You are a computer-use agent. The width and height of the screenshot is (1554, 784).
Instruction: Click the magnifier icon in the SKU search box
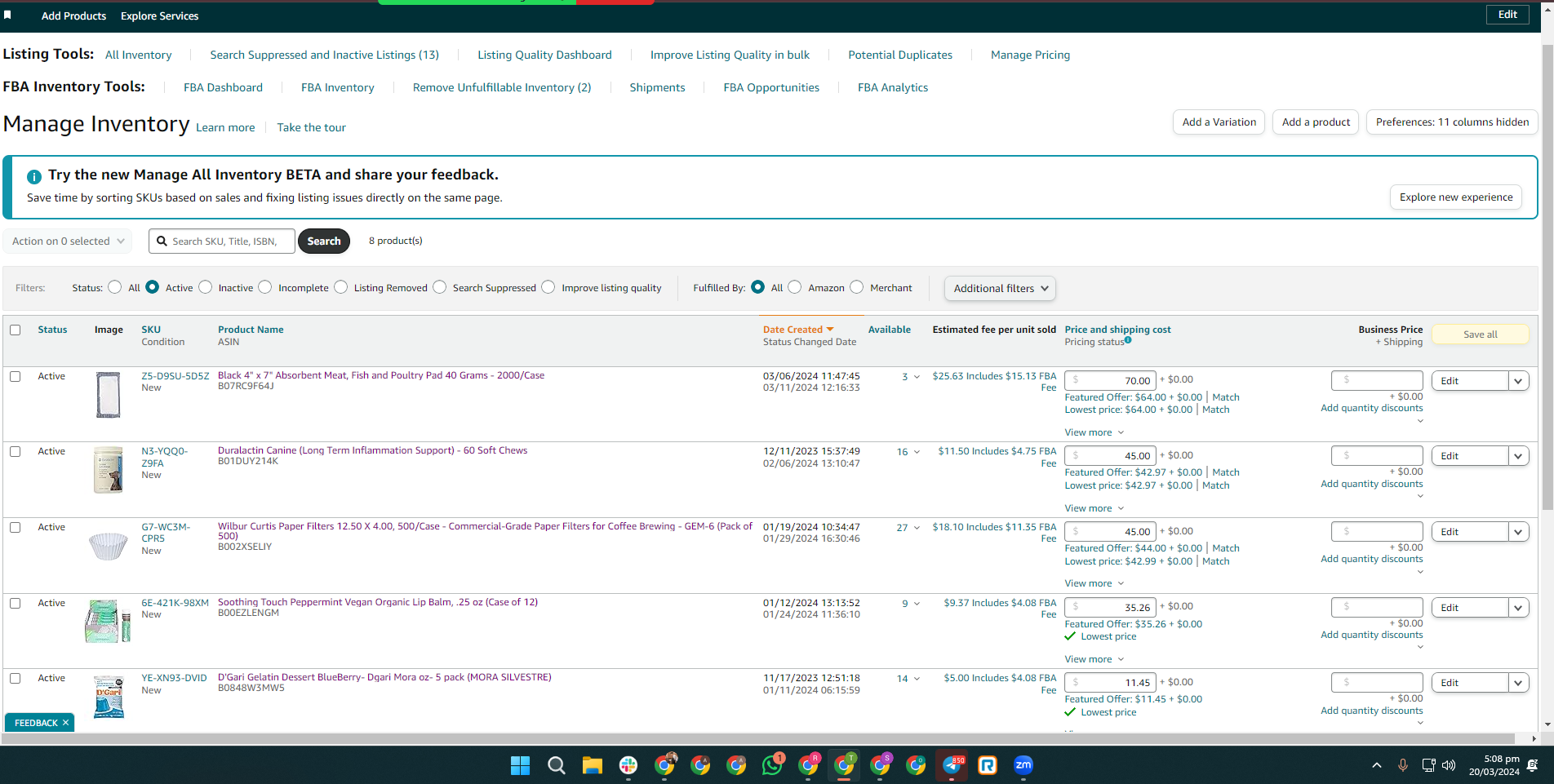[162, 241]
